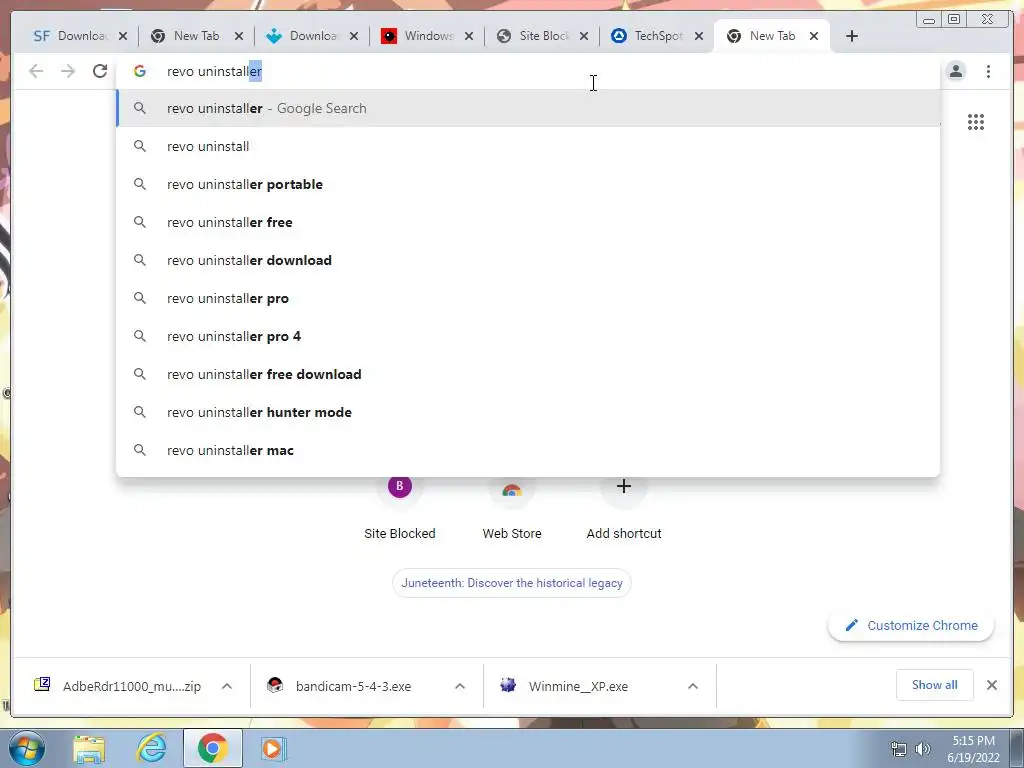This screenshot has height=768, width=1024.
Task: Click the Chrome taskbar icon
Action: click(x=212, y=748)
